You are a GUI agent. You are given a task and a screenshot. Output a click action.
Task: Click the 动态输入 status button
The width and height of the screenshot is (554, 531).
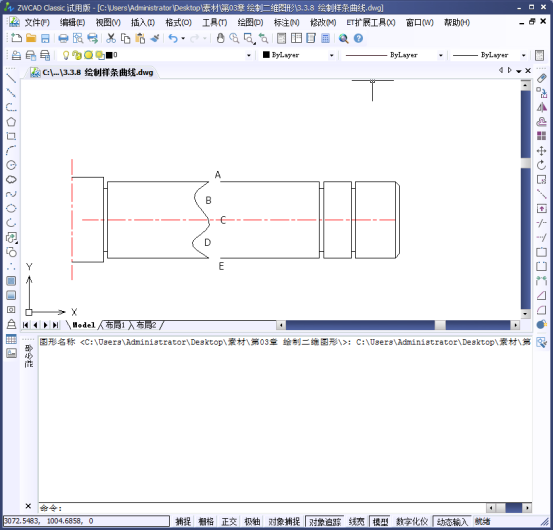[x=452, y=521]
